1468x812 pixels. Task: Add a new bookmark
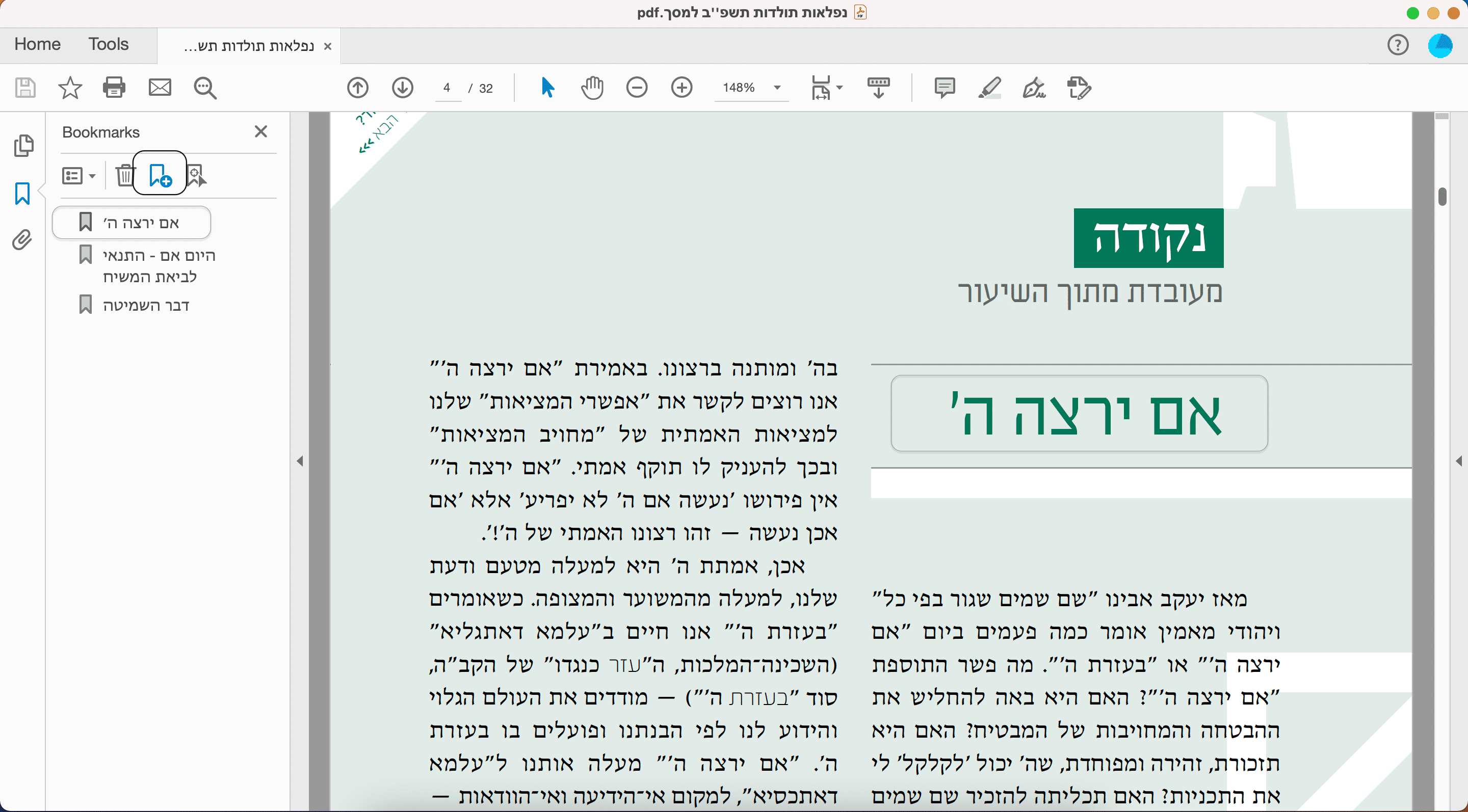160,175
